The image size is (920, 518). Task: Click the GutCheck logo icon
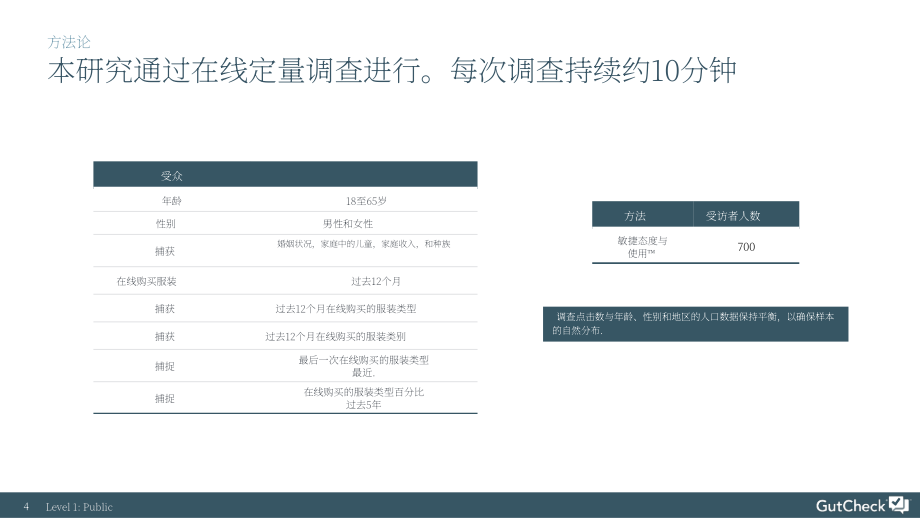point(899,505)
